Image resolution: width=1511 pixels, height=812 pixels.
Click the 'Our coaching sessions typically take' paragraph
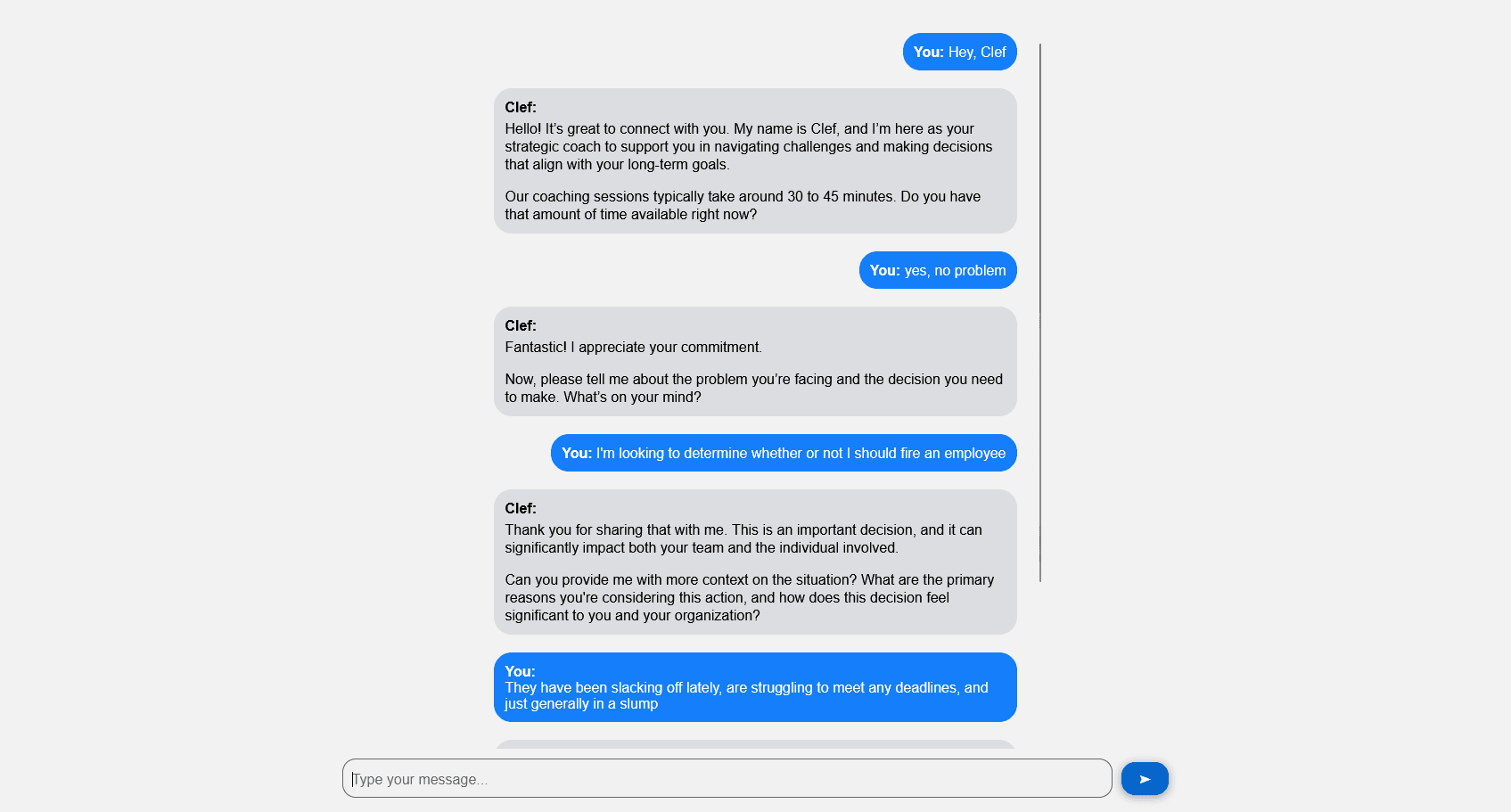(742, 205)
